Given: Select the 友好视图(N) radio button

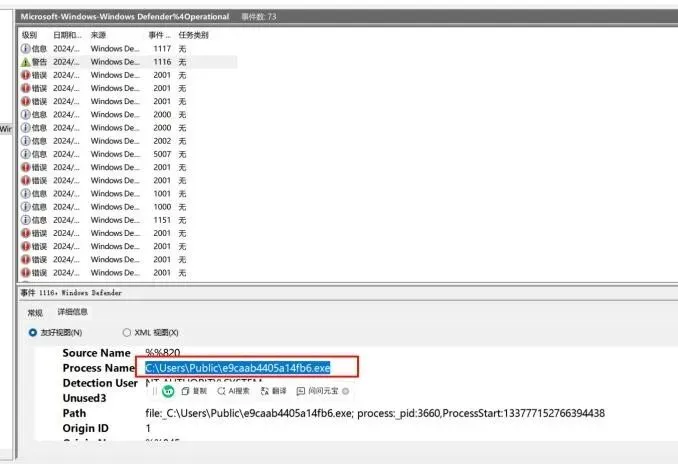Looking at the screenshot, I should click(x=32, y=333).
